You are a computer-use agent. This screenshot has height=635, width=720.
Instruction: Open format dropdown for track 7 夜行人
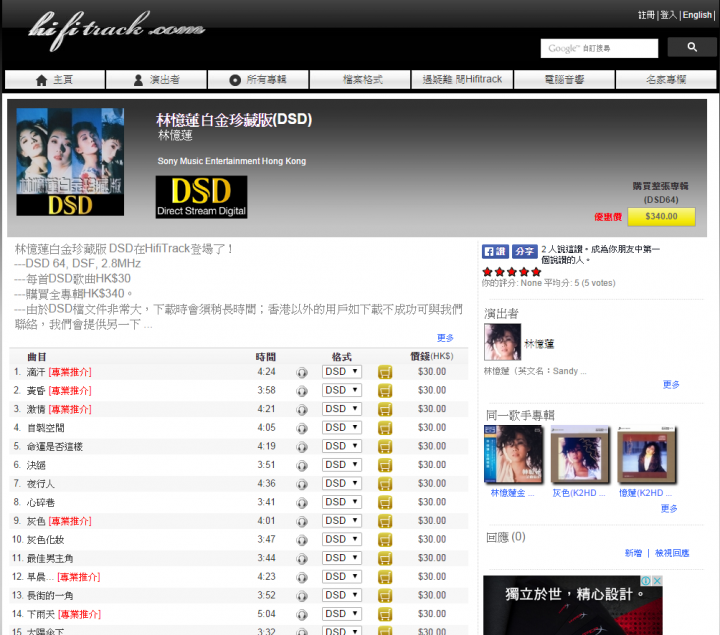tap(342, 483)
